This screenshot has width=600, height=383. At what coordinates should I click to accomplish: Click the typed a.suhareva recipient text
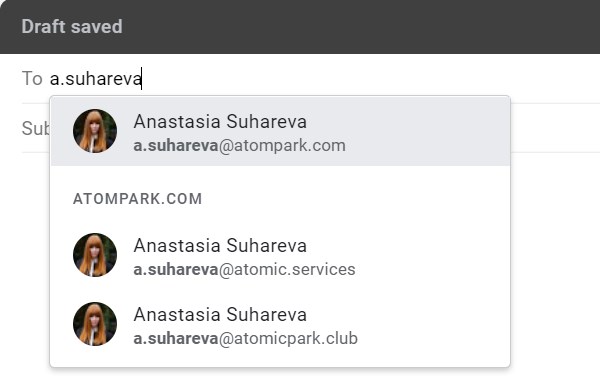click(x=96, y=79)
